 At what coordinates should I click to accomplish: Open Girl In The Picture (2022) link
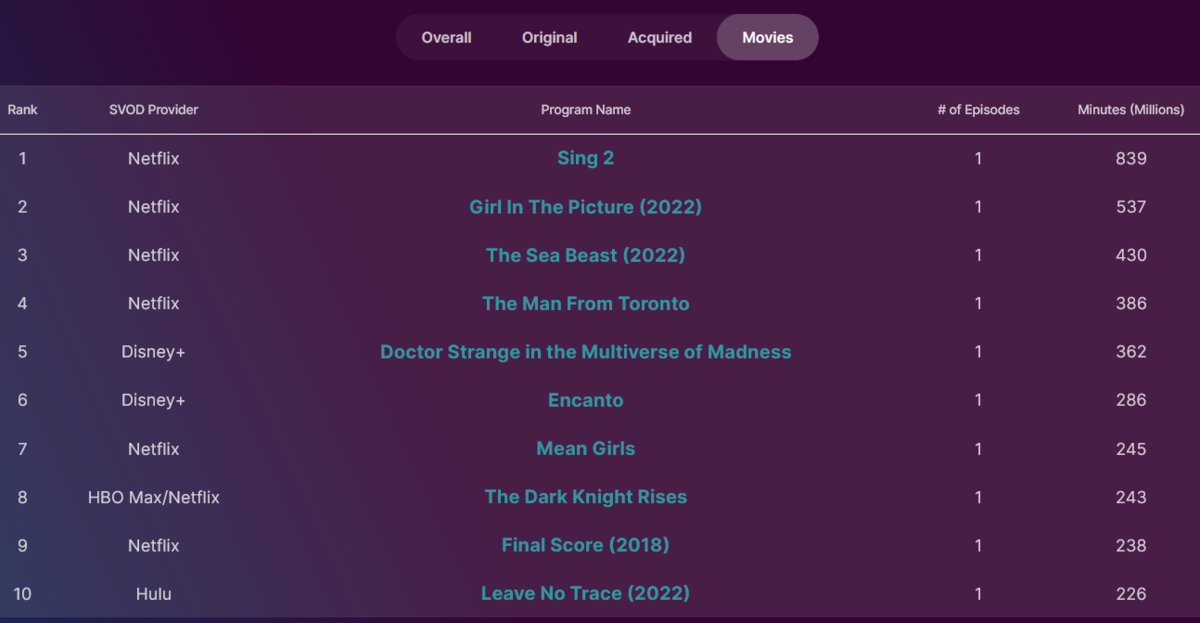(x=586, y=207)
